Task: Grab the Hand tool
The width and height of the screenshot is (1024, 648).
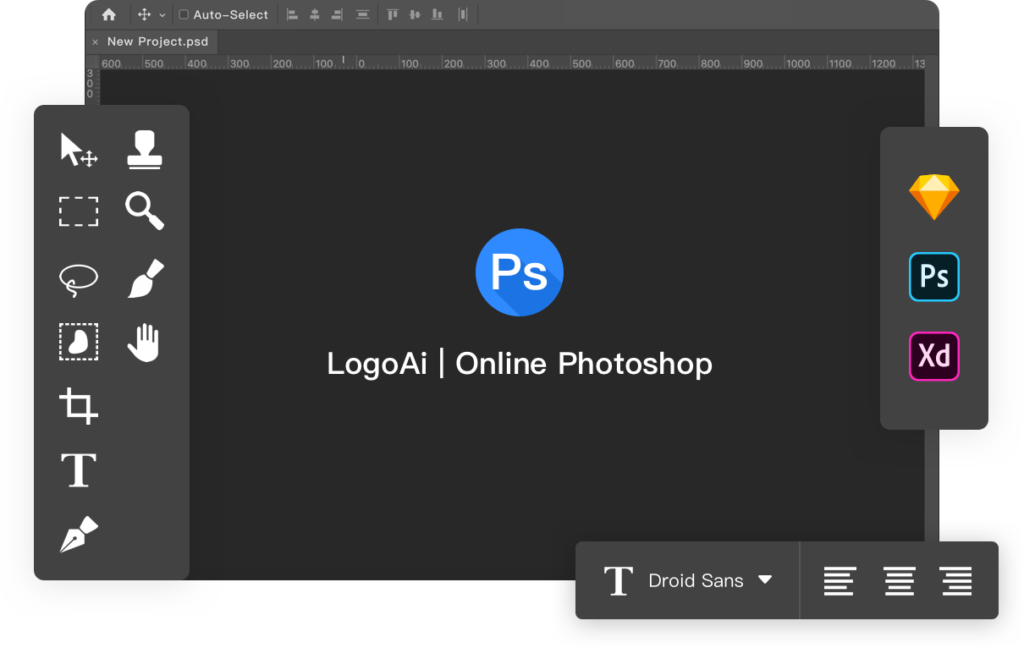Action: tap(143, 341)
